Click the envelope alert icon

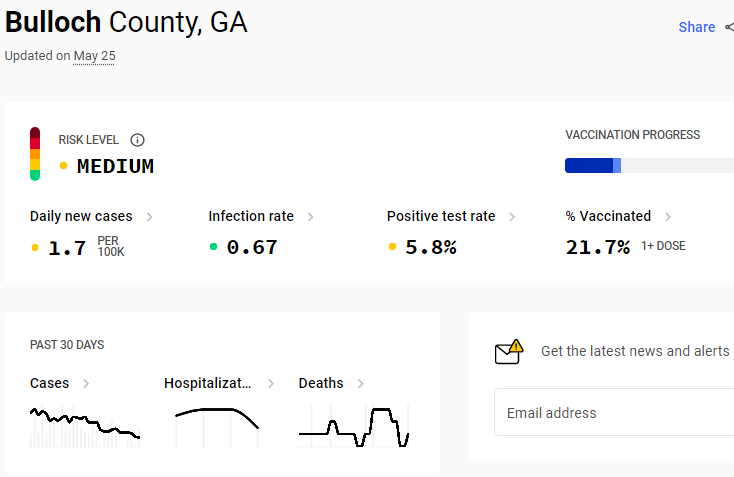click(509, 352)
